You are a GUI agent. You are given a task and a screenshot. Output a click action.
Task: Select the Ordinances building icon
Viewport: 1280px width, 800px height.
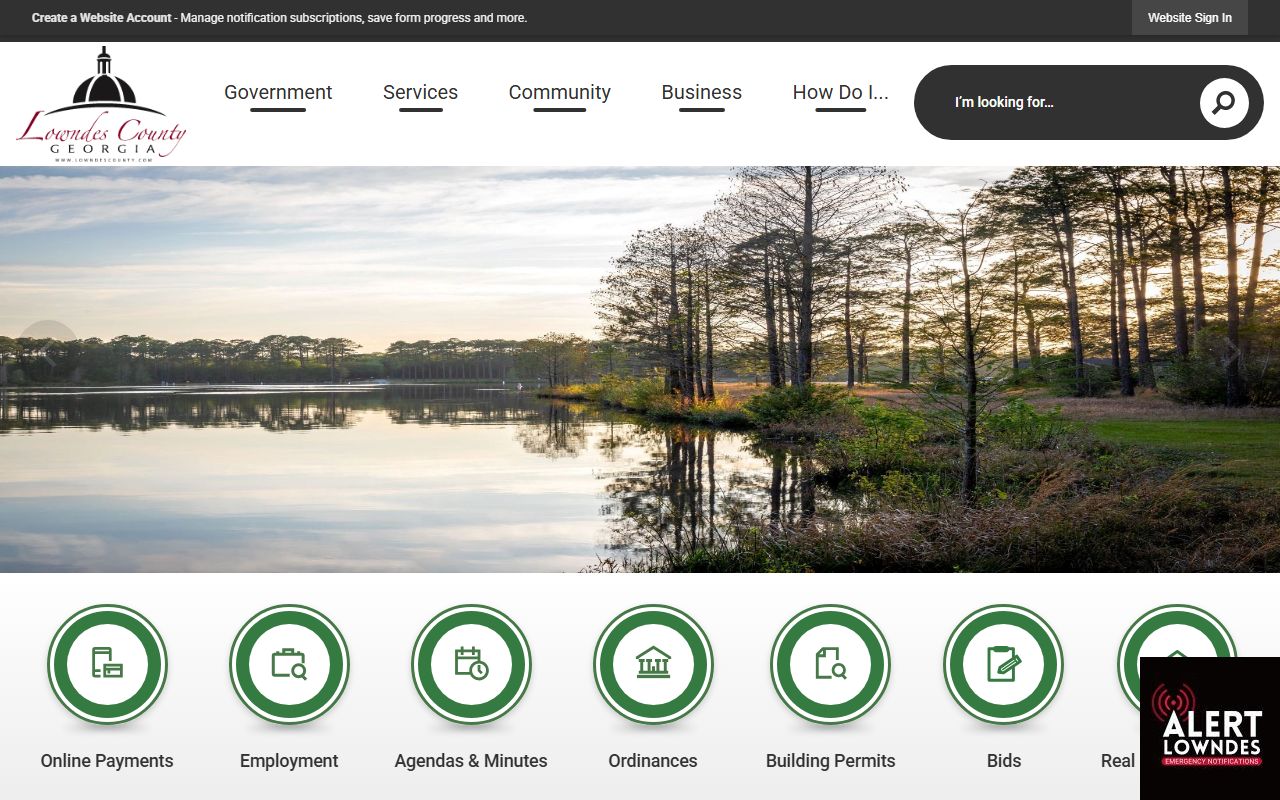pyautogui.click(x=653, y=664)
